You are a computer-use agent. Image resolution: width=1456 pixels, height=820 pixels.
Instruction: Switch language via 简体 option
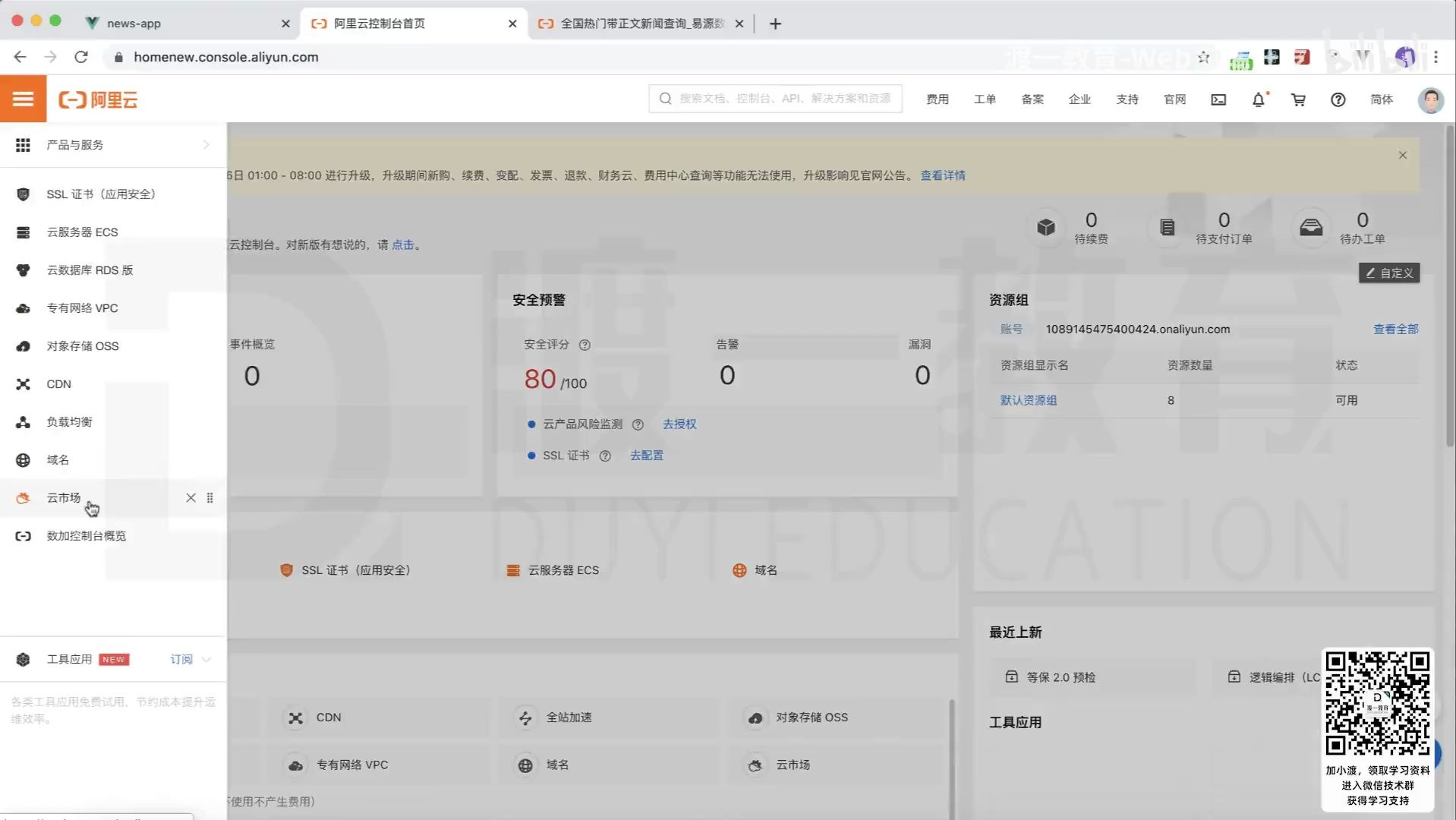[x=1382, y=99]
